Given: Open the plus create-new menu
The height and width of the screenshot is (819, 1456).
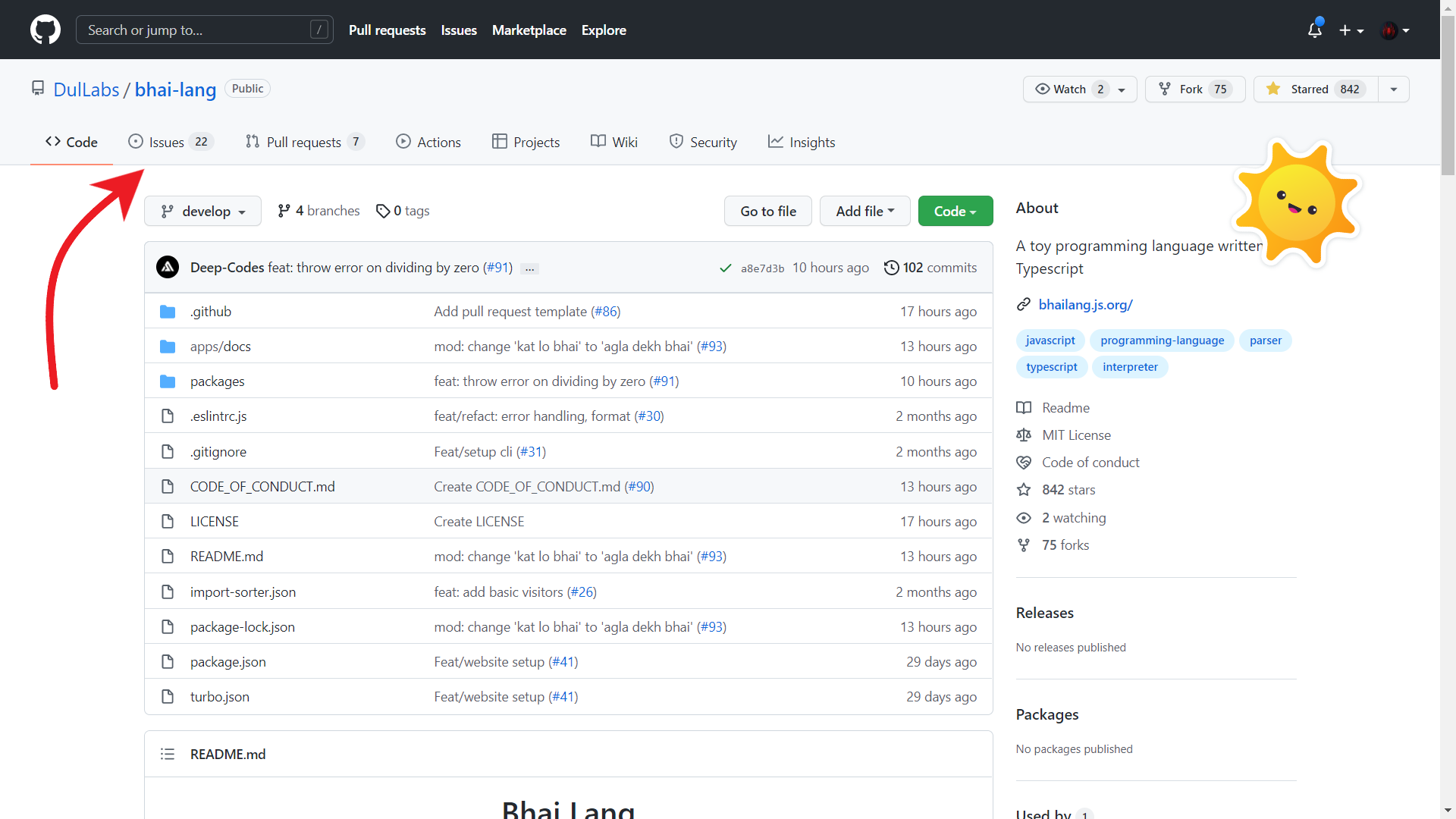Looking at the screenshot, I should [1351, 30].
